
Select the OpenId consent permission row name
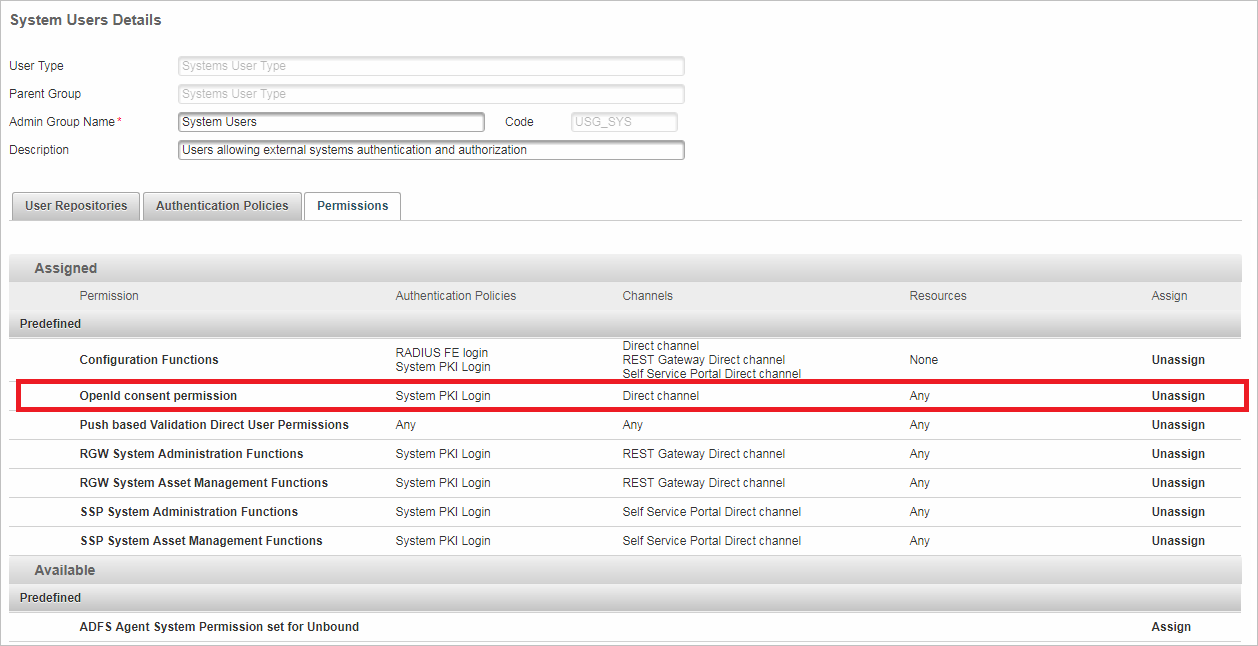tap(158, 396)
